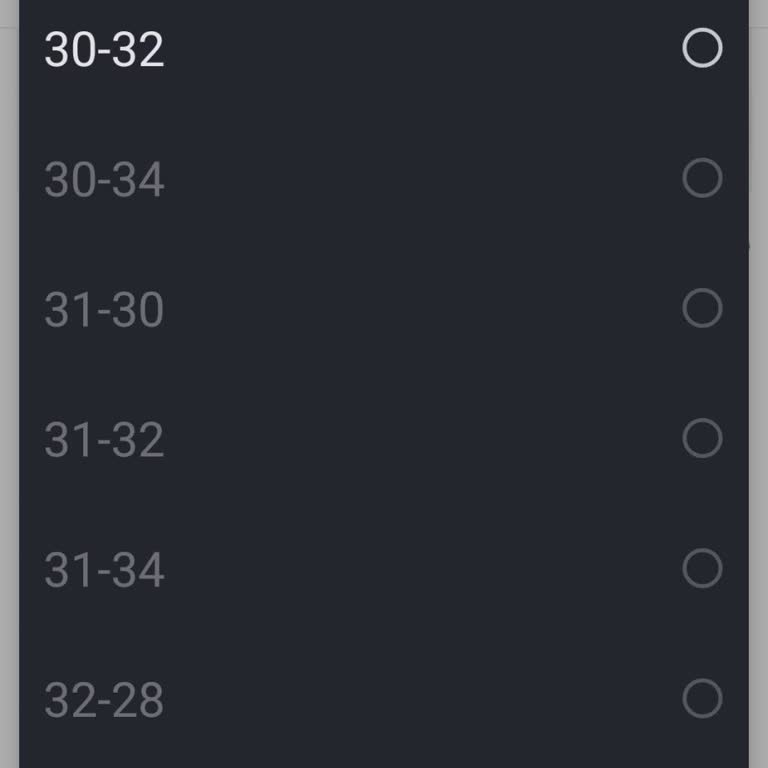Tap the 30-34 size label text
Image resolution: width=768 pixels, height=768 pixels.
click(x=104, y=179)
